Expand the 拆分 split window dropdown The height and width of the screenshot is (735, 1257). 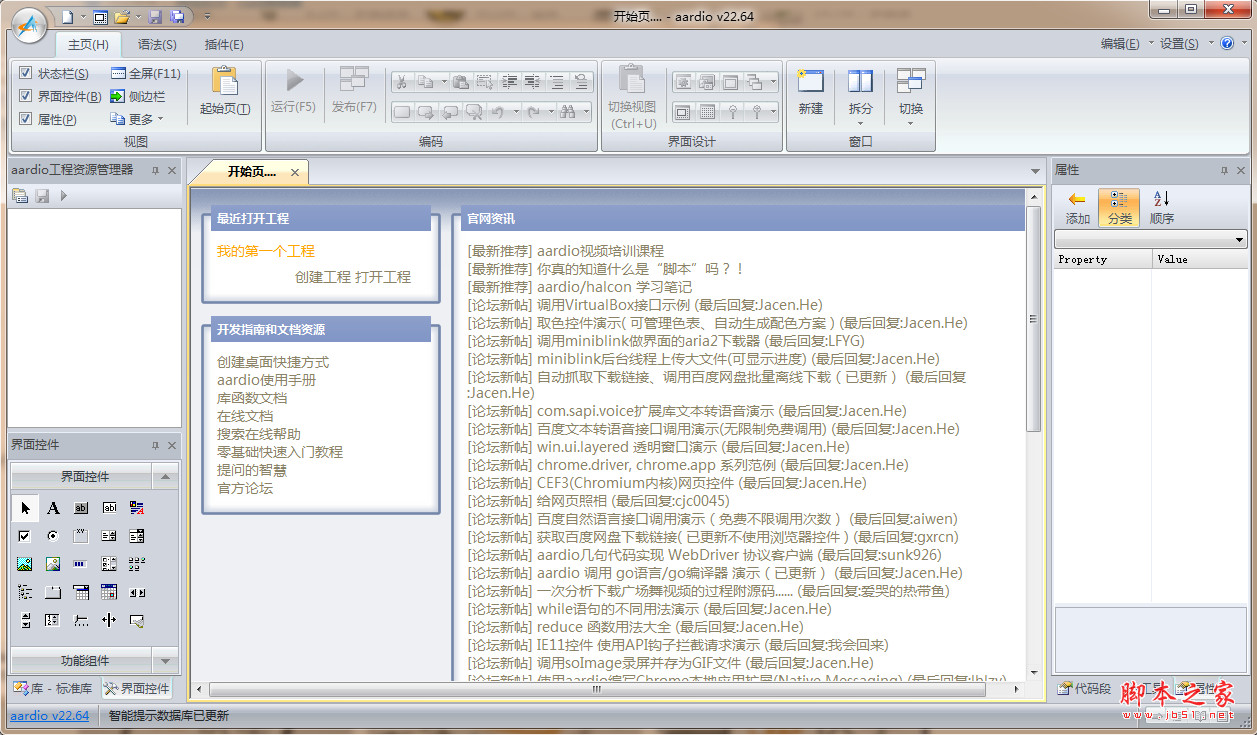click(860, 124)
